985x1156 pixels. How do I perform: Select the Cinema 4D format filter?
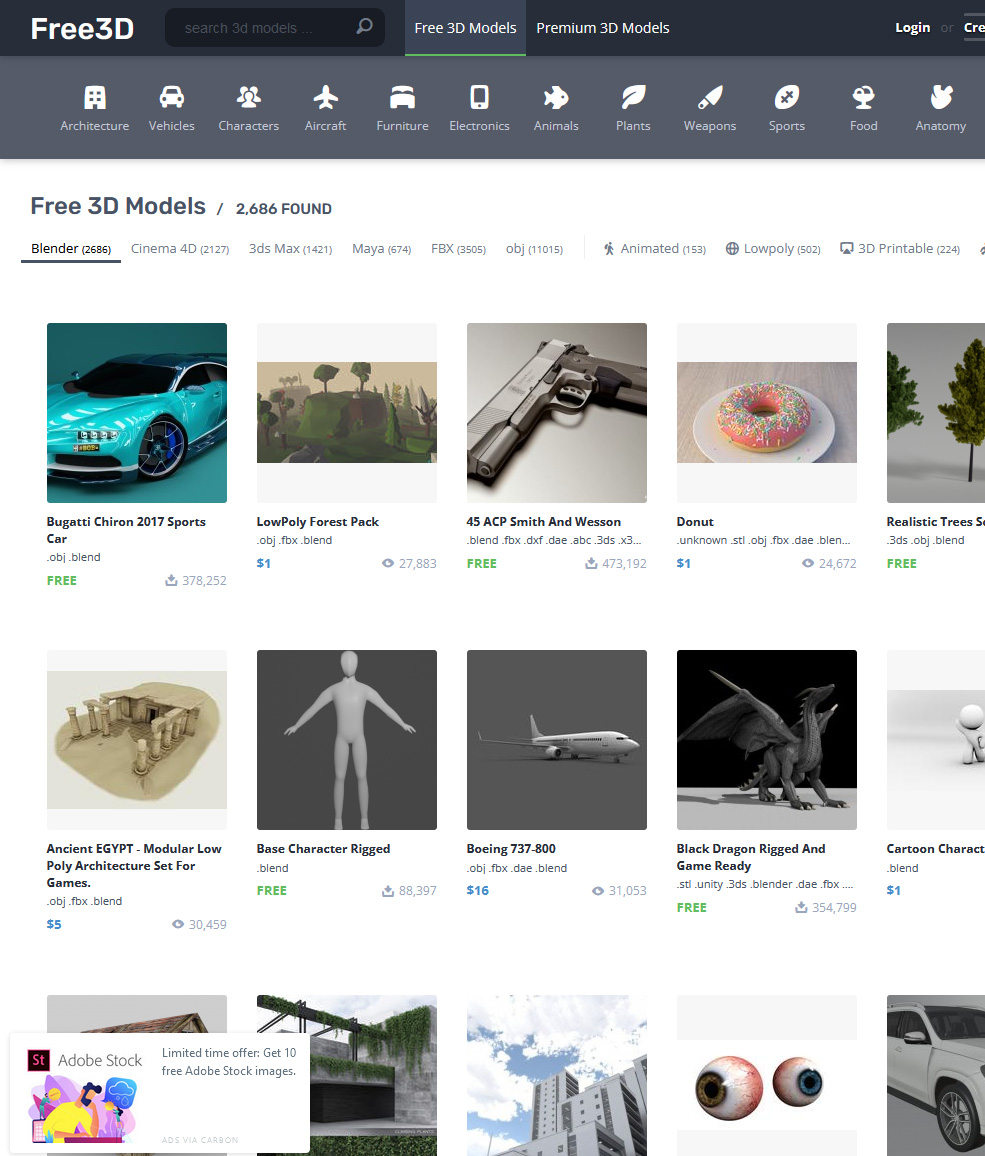pyautogui.click(x=180, y=249)
